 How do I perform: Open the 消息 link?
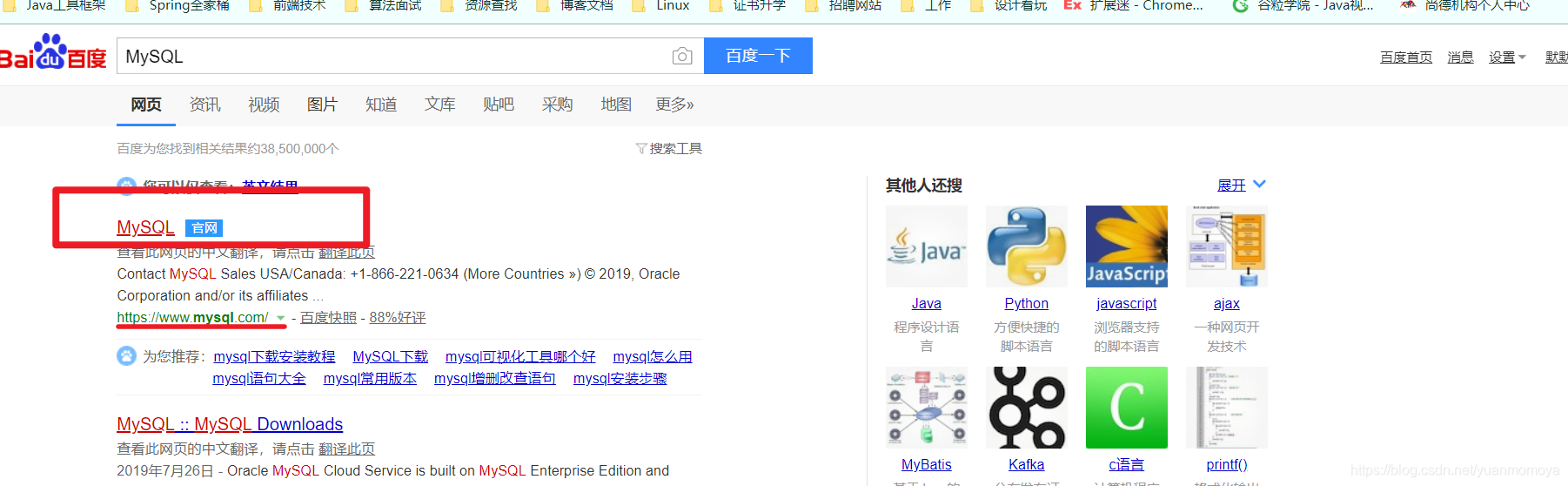(x=1460, y=57)
